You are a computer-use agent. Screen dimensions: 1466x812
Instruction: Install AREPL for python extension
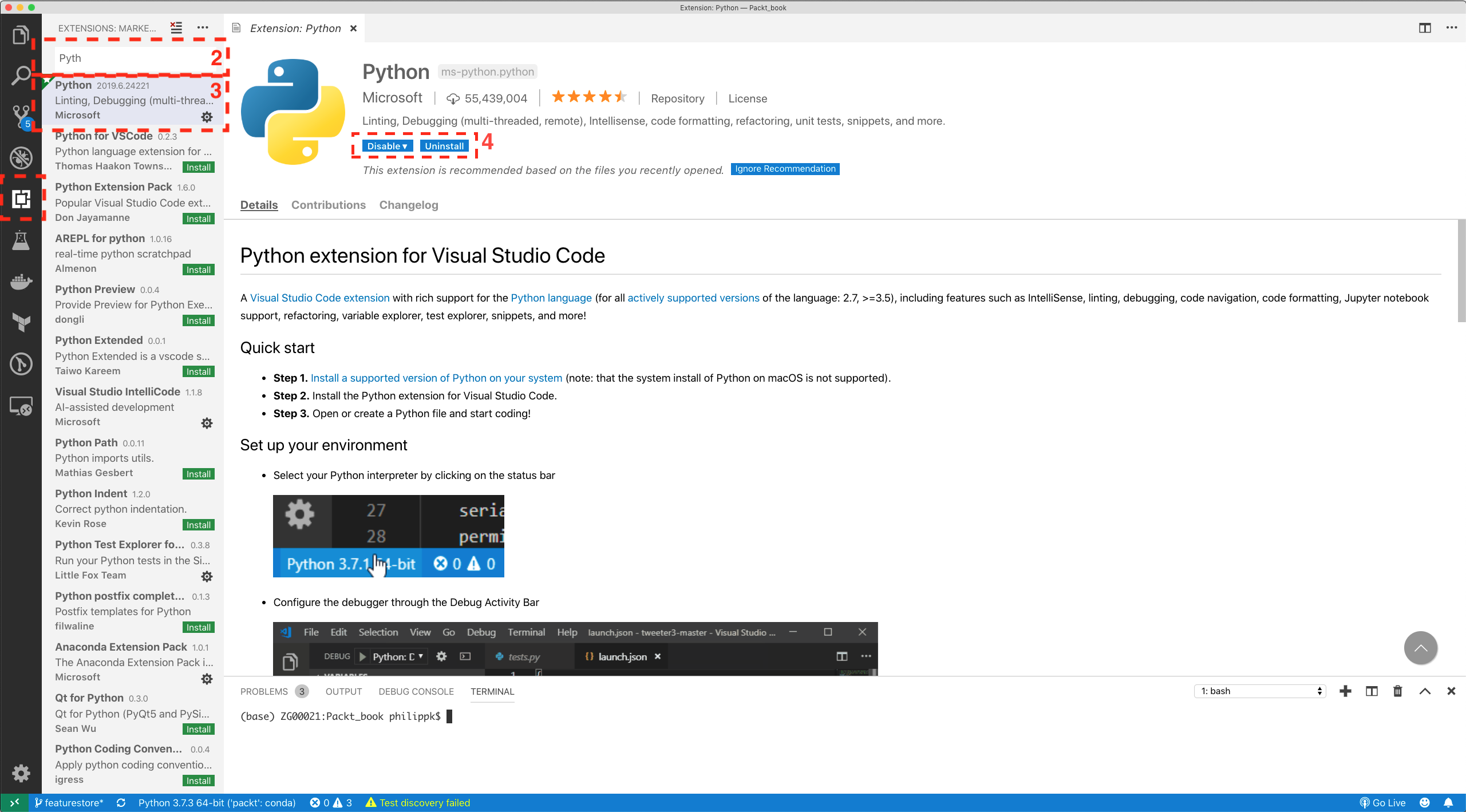coord(199,270)
